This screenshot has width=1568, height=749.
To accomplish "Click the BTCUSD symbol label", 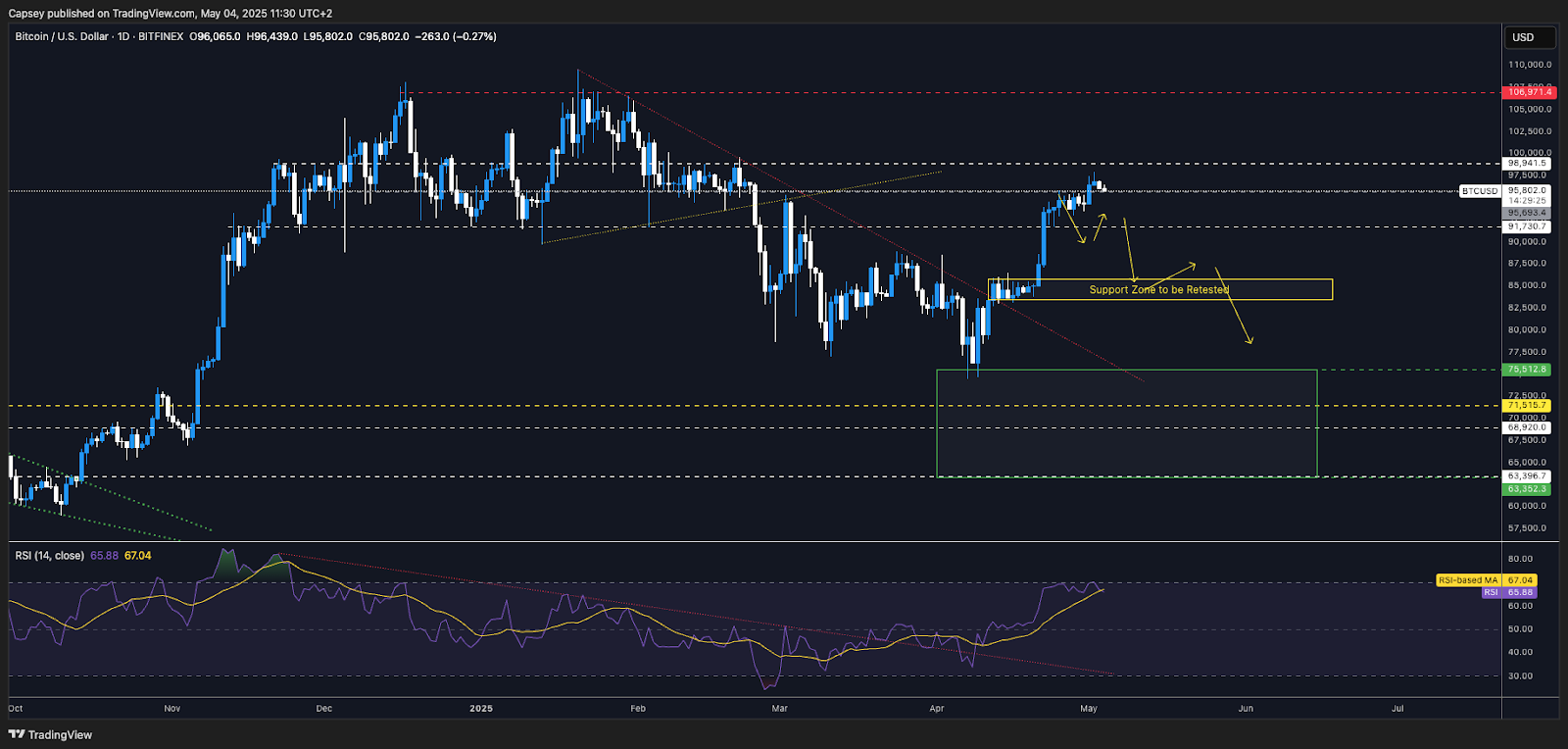I will [1480, 191].
